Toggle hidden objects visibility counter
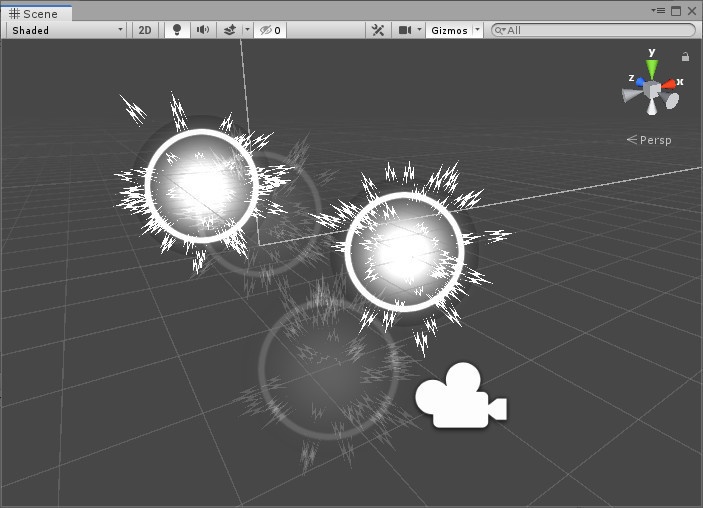 [x=270, y=30]
